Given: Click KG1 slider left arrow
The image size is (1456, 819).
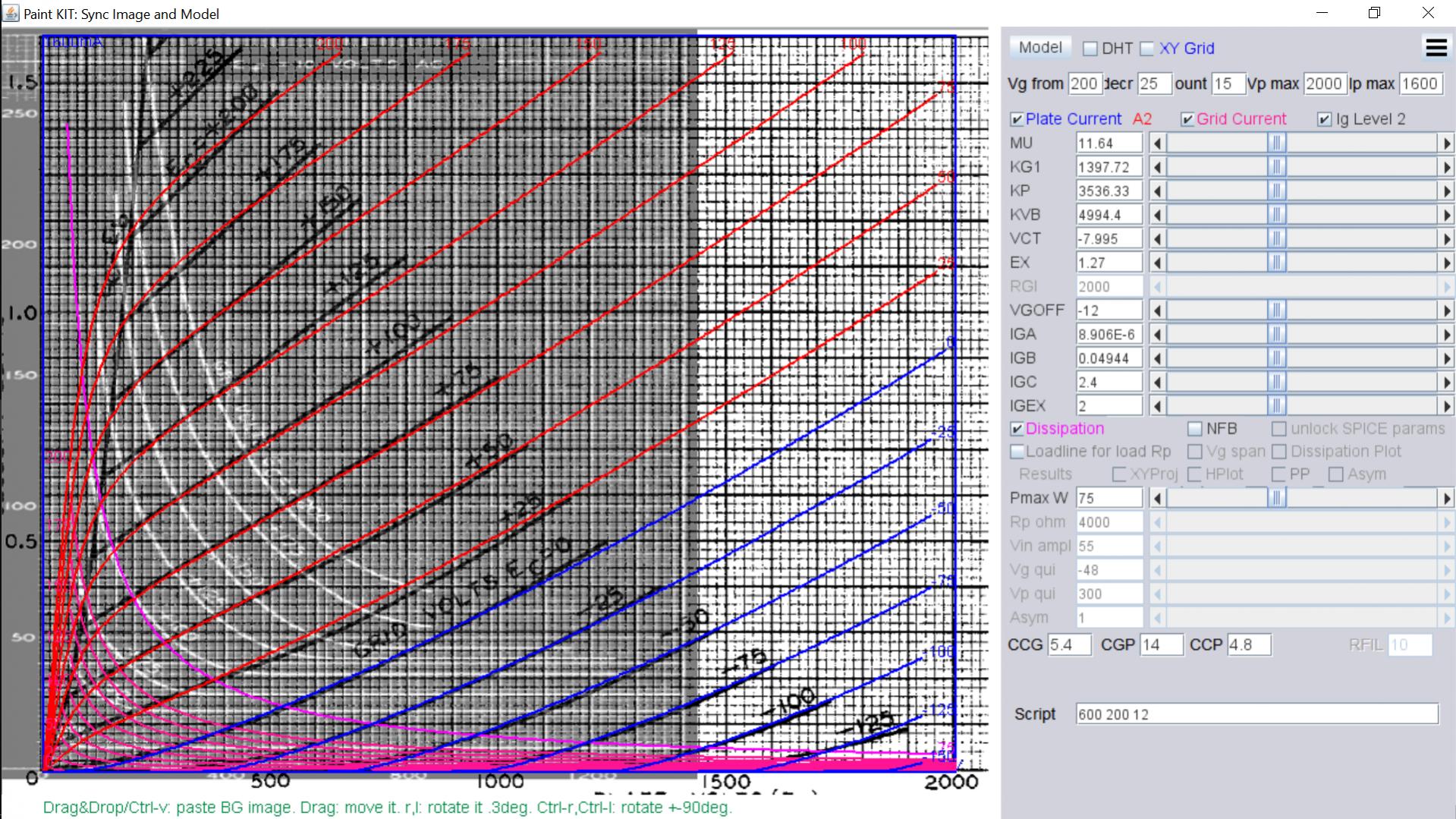Looking at the screenshot, I should pyautogui.click(x=1157, y=167).
